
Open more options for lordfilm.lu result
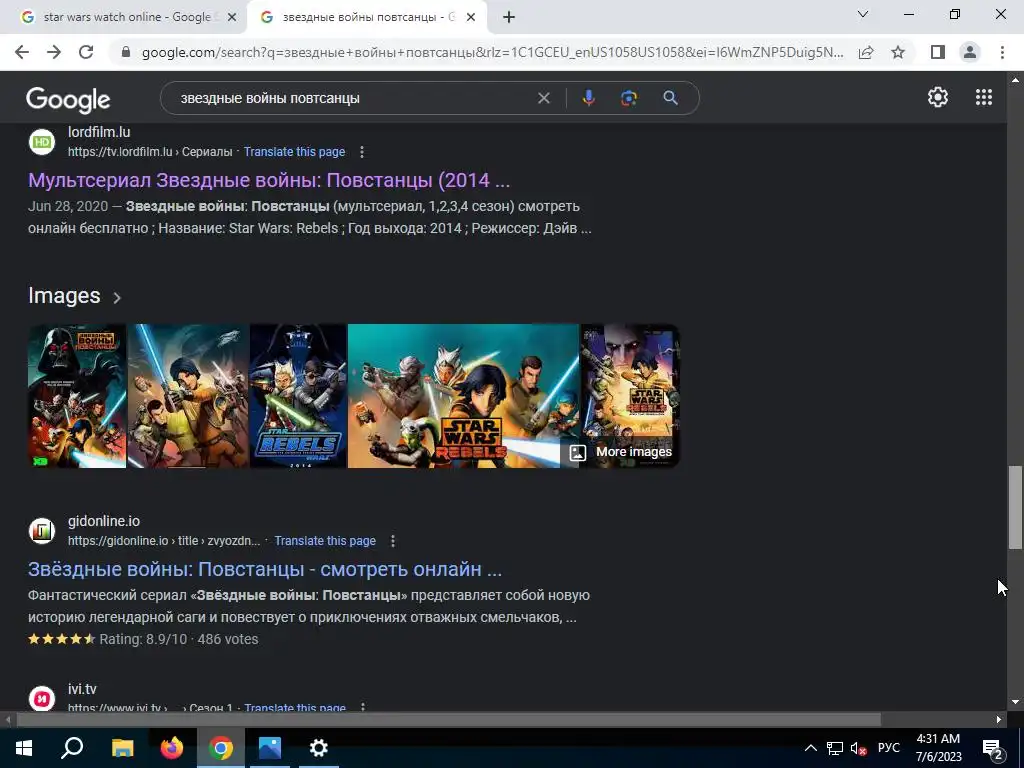362,152
